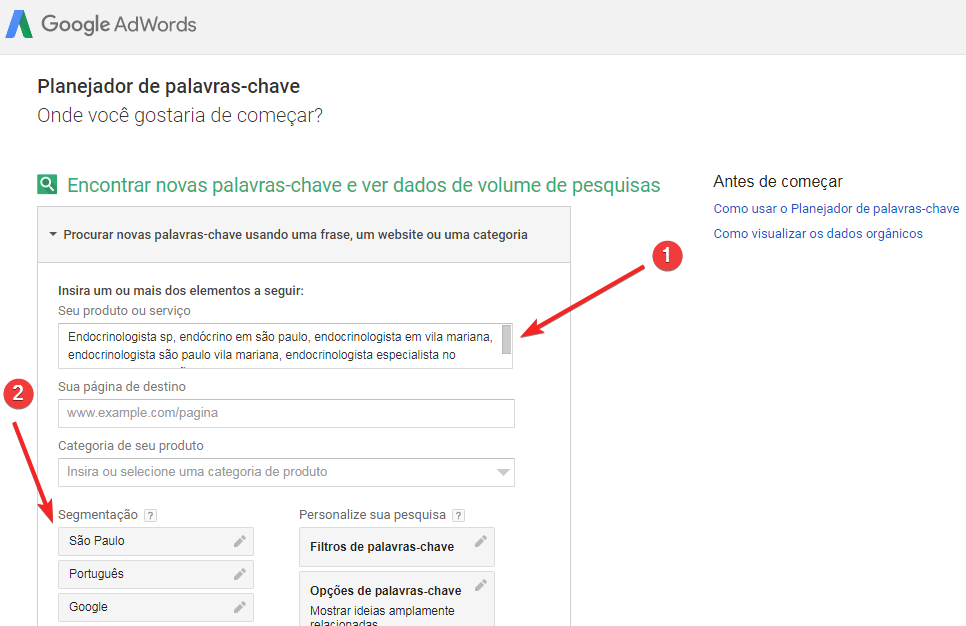Select the Google network box
Image resolution: width=966 pixels, height=626 pixels.
[156, 608]
